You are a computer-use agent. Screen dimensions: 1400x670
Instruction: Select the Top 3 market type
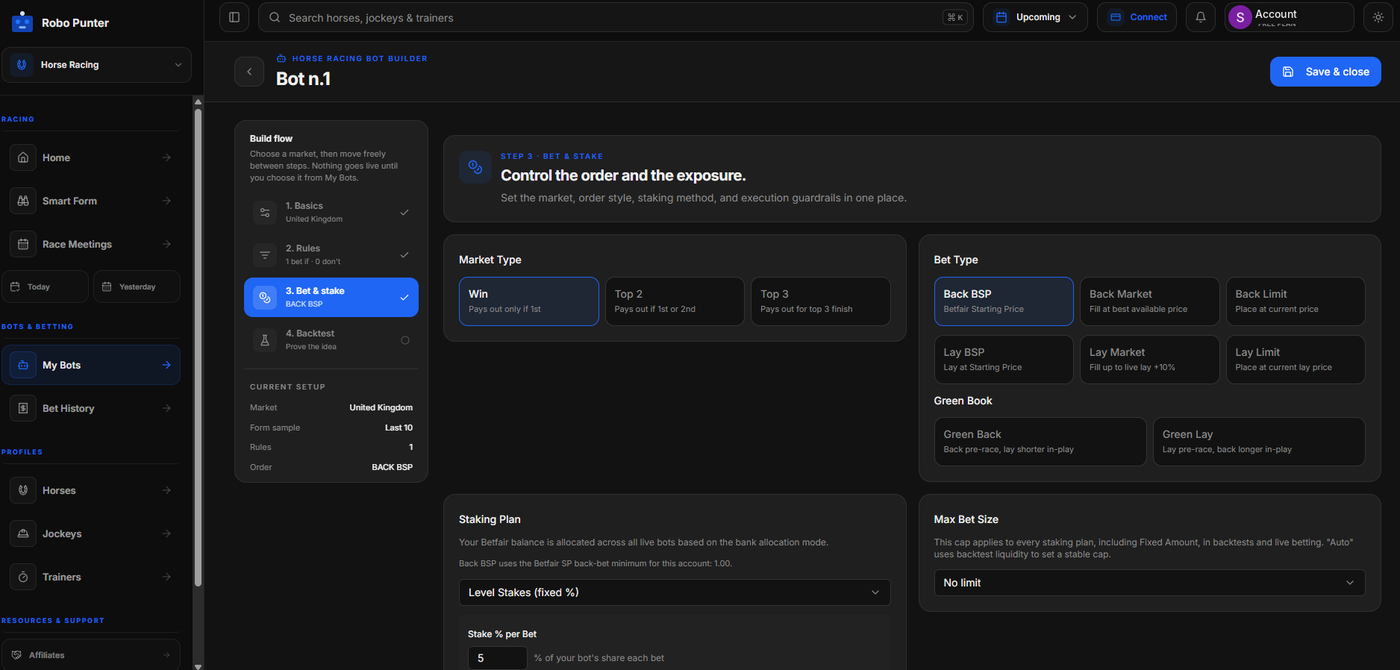[x=821, y=301]
